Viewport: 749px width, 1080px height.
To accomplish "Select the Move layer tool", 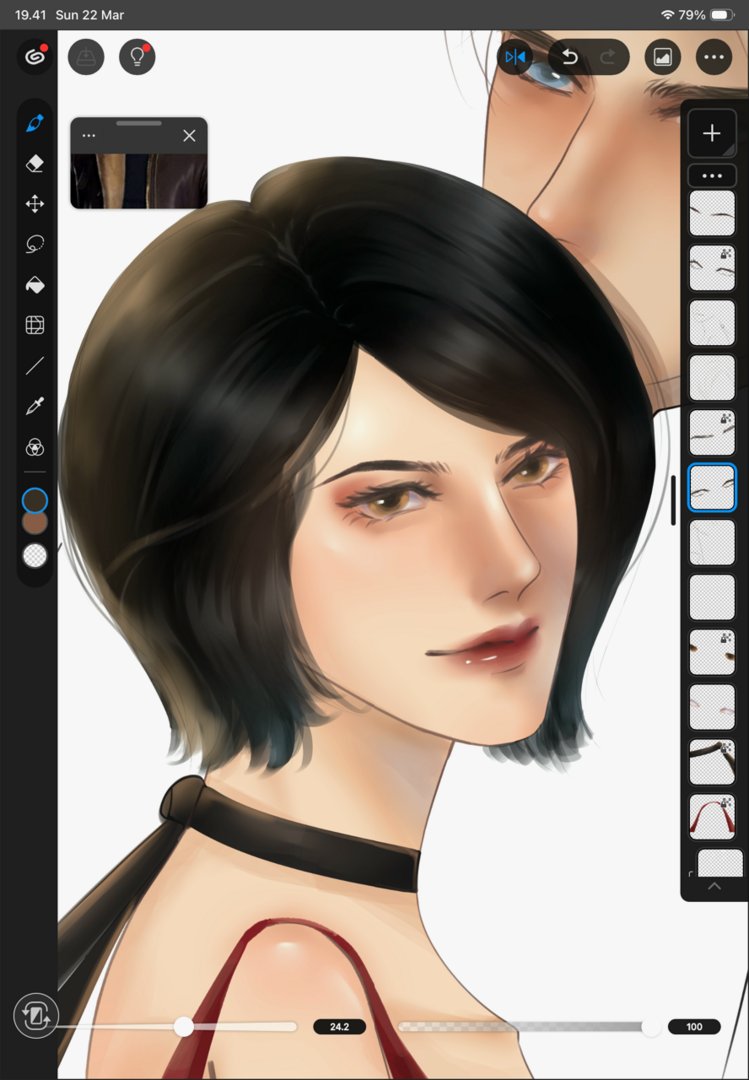I will [34, 204].
